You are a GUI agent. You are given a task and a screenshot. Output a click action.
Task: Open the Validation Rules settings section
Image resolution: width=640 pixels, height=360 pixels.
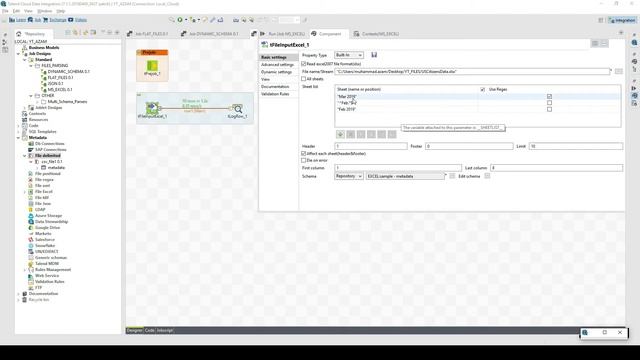[275, 94]
